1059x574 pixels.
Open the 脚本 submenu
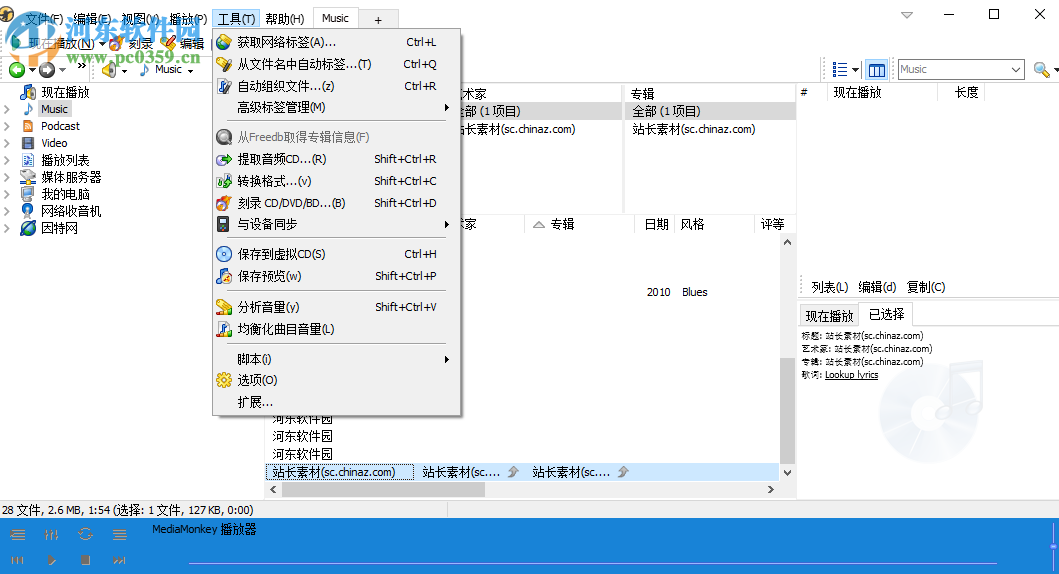point(336,359)
